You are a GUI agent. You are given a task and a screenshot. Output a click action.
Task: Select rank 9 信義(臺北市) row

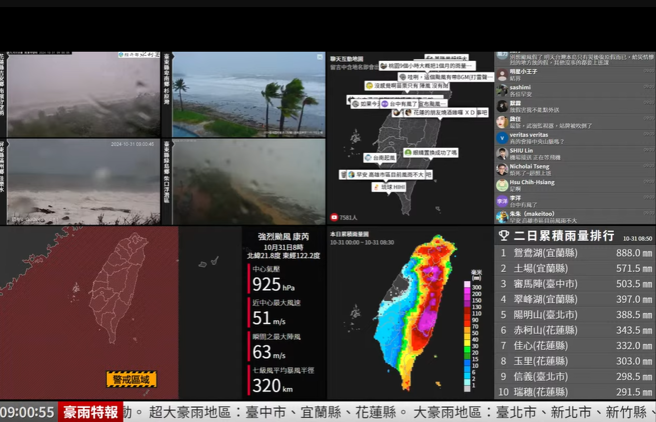[x=575, y=376]
